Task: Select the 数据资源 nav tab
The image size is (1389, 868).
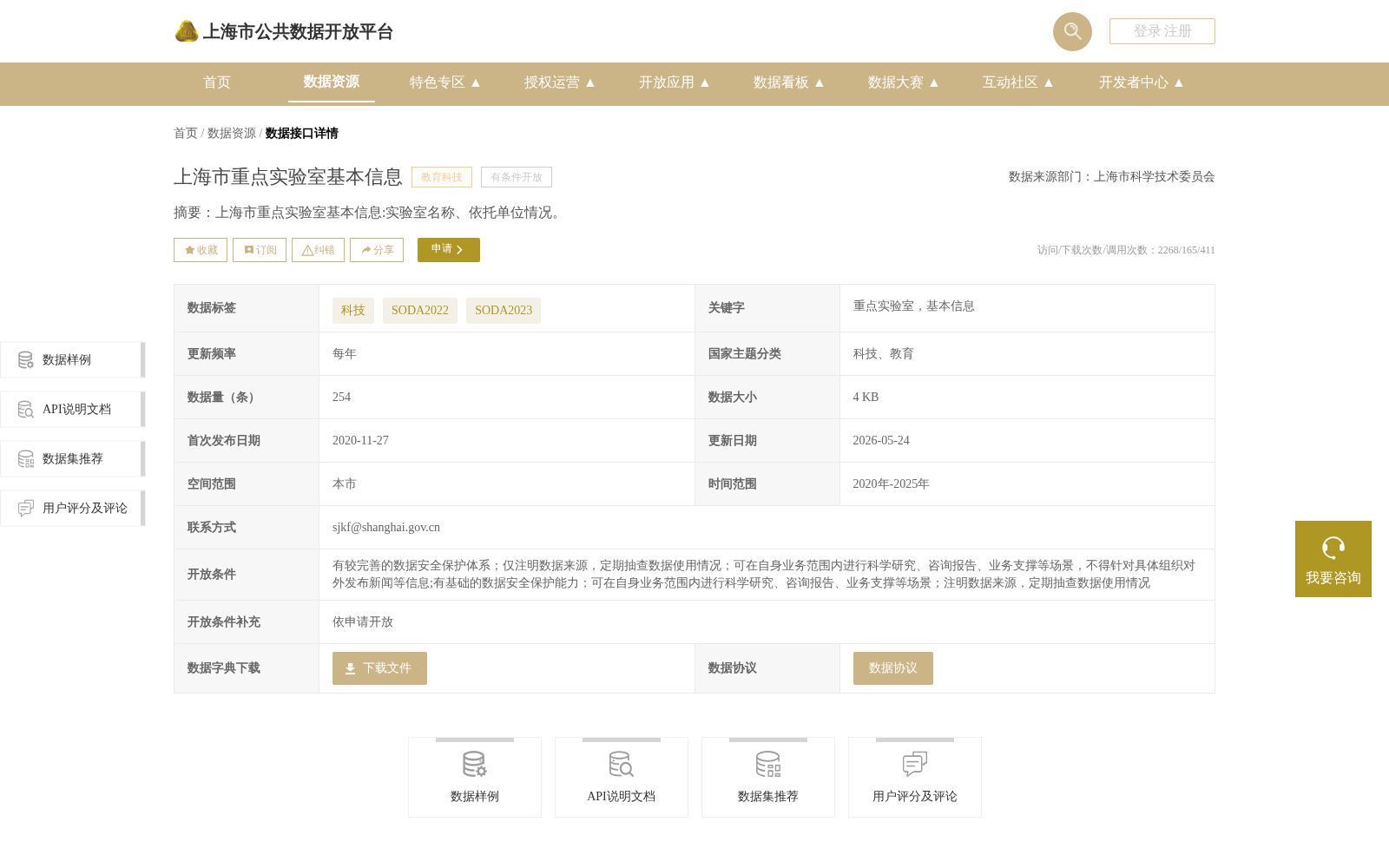Action: point(332,82)
